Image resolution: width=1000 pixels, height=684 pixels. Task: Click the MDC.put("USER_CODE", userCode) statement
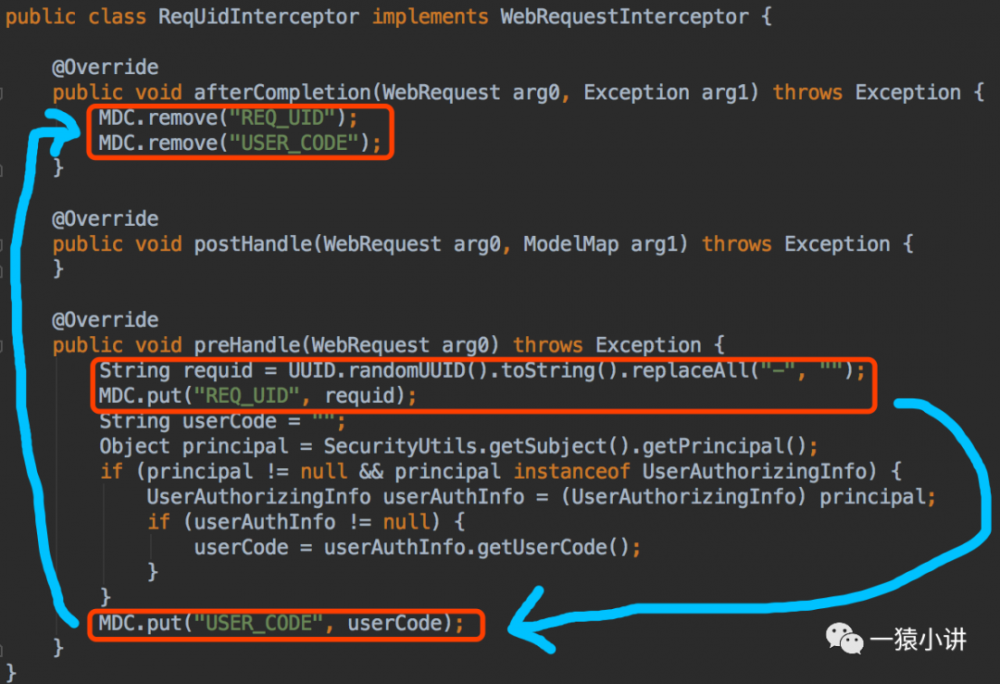(281, 623)
